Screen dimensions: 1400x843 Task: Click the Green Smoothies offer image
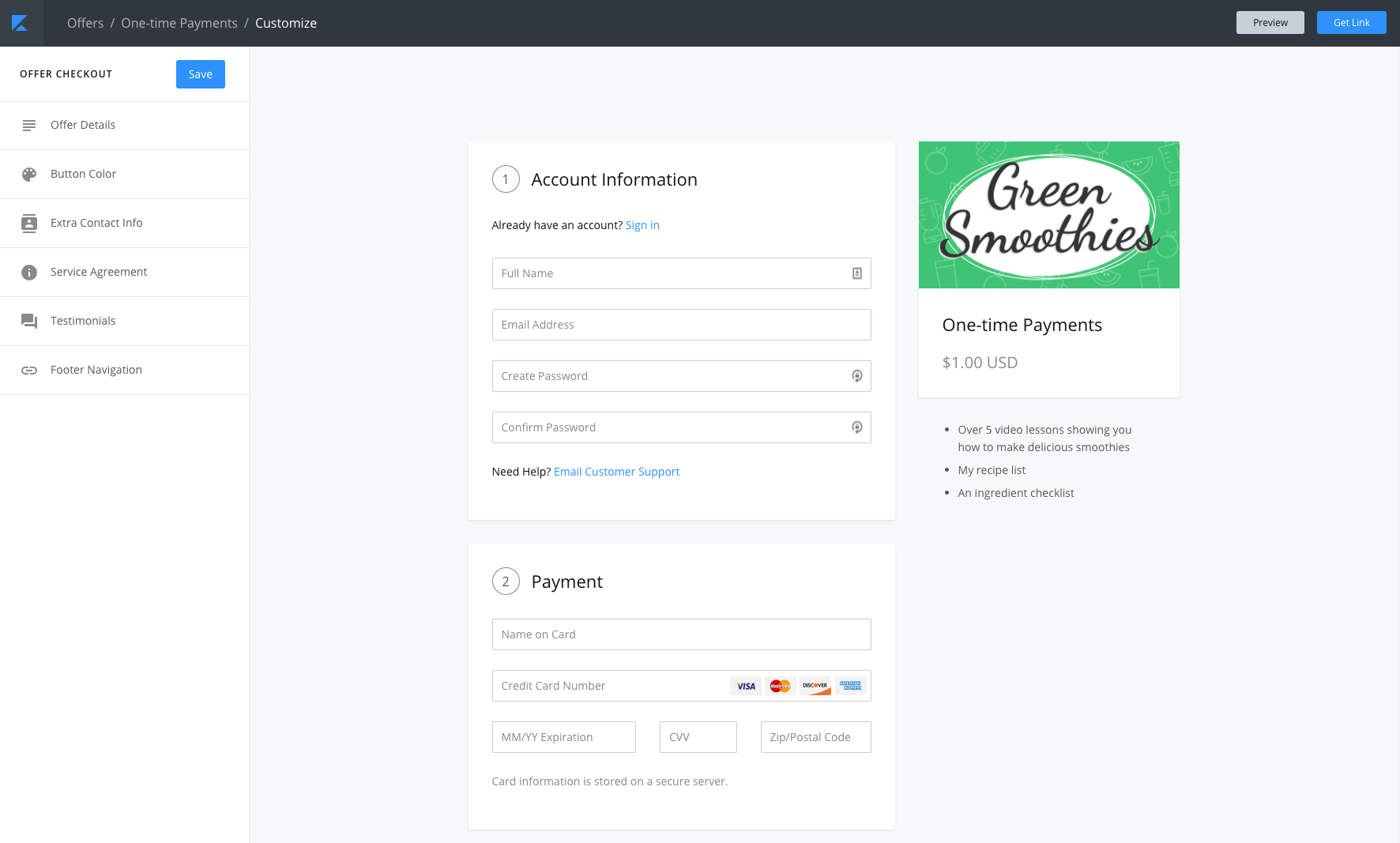pyautogui.click(x=1049, y=215)
